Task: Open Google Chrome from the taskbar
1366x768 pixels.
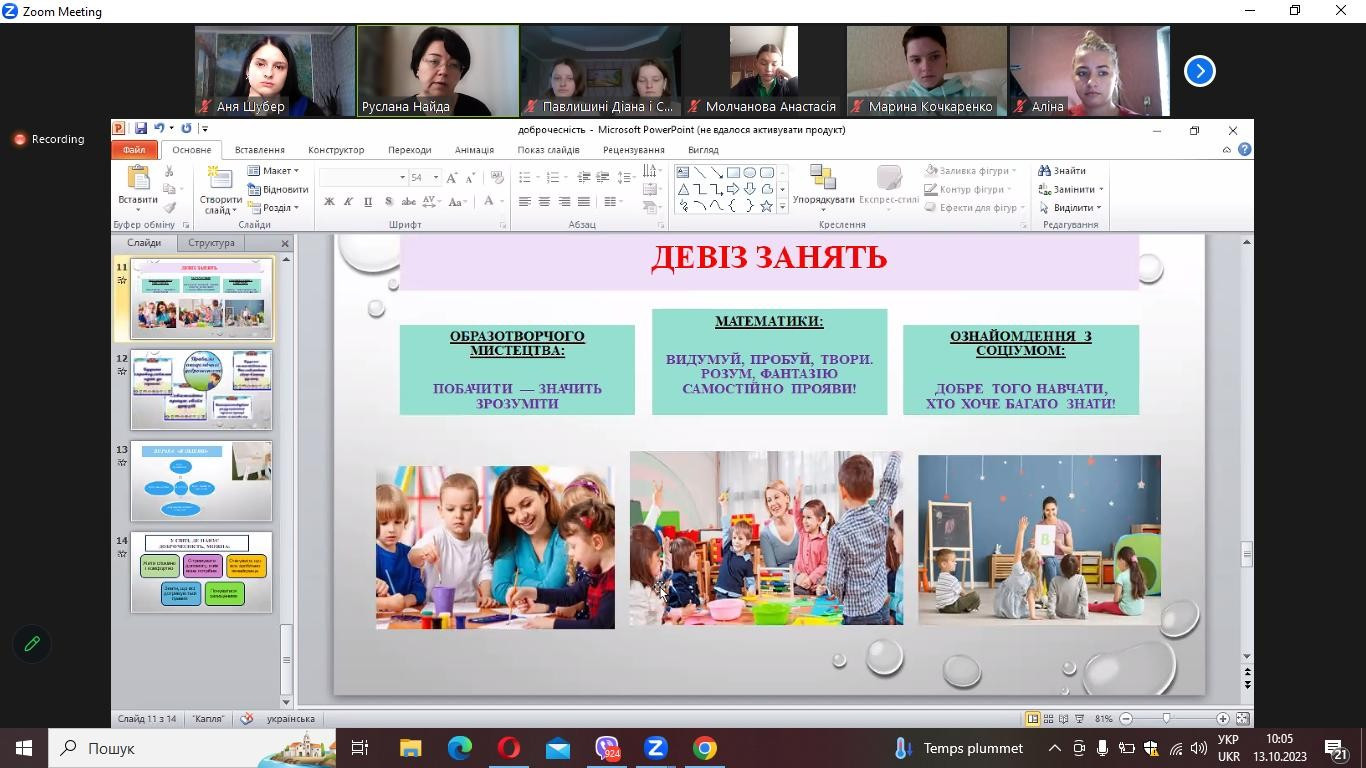Action: pos(705,748)
